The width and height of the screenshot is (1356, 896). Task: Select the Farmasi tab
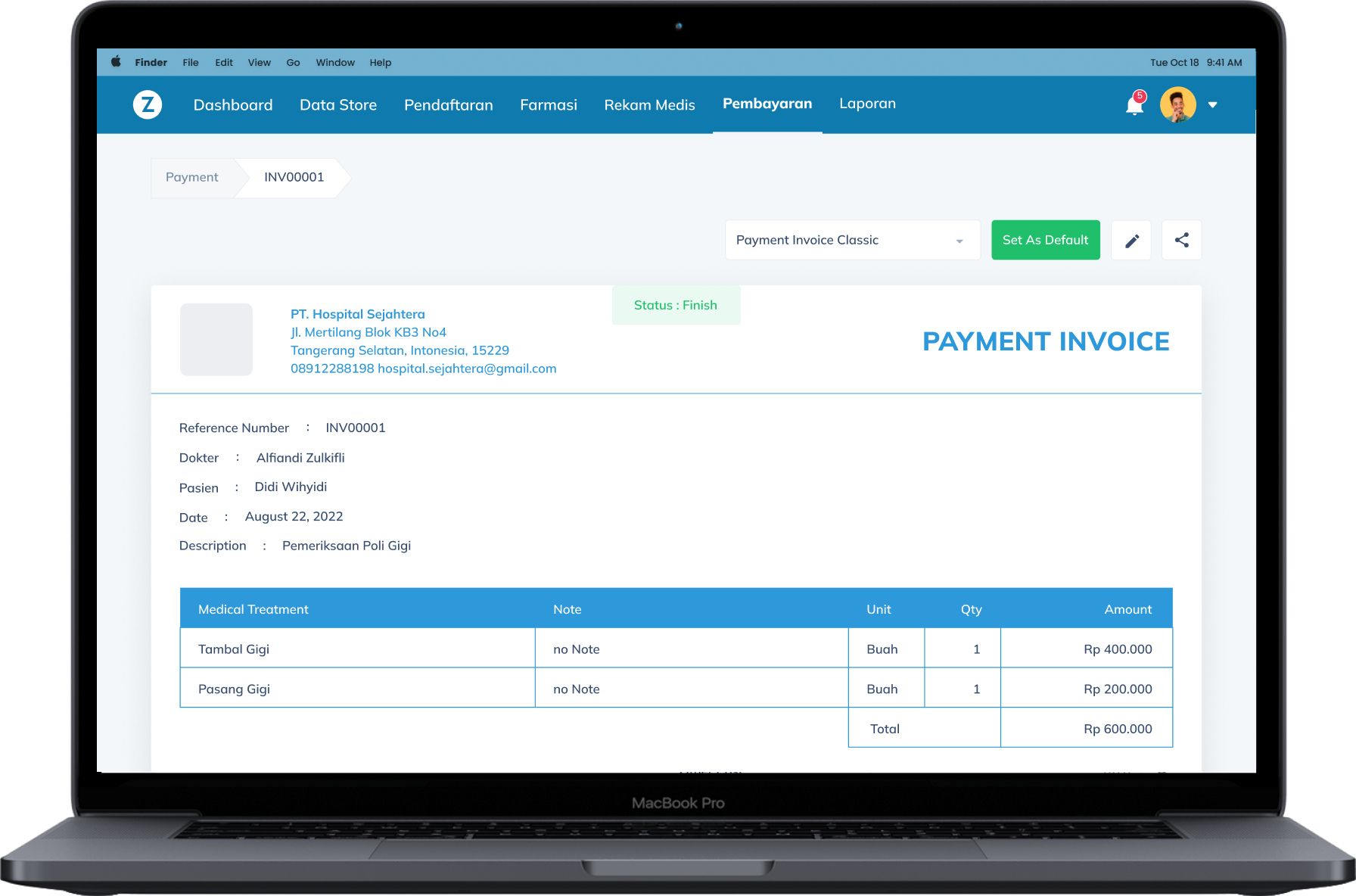548,105
